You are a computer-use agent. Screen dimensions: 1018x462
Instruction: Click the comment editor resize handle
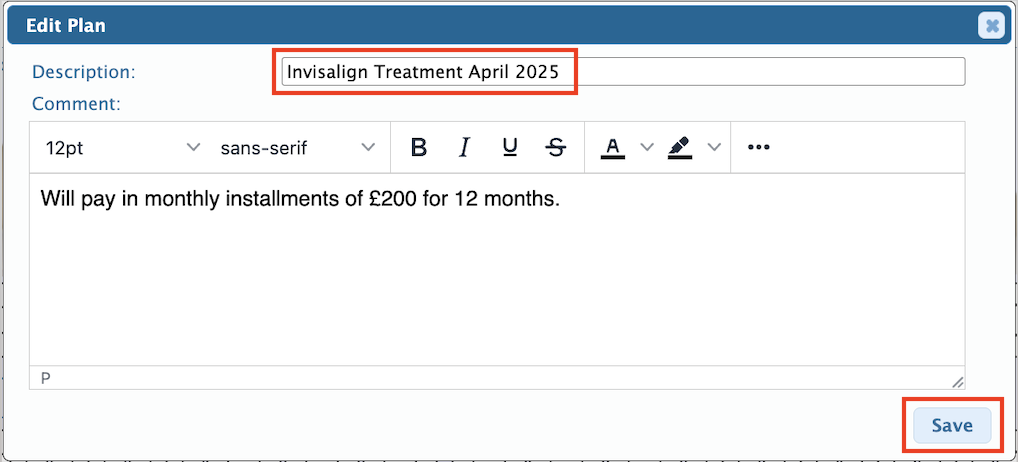(x=957, y=382)
